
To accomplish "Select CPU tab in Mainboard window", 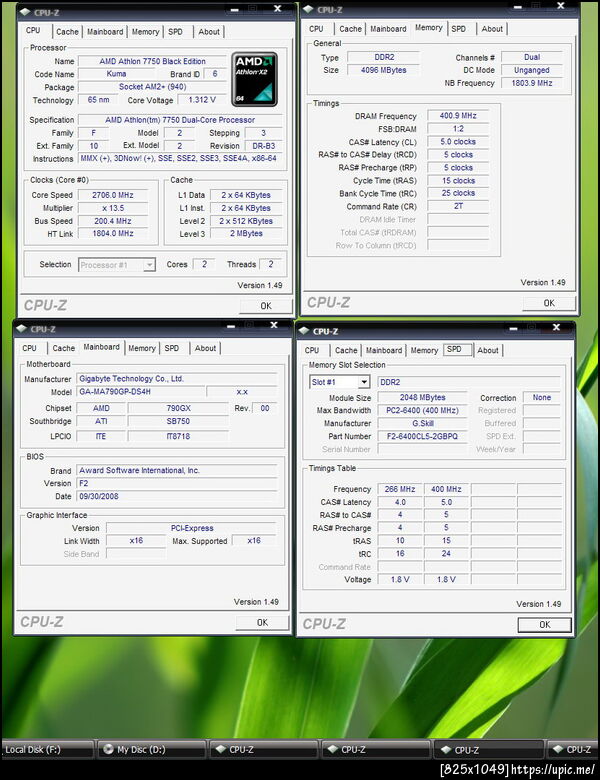I will (29, 348).
